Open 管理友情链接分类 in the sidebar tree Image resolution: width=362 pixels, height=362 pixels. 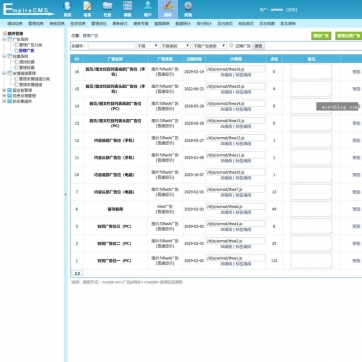(x=34, y=79)
